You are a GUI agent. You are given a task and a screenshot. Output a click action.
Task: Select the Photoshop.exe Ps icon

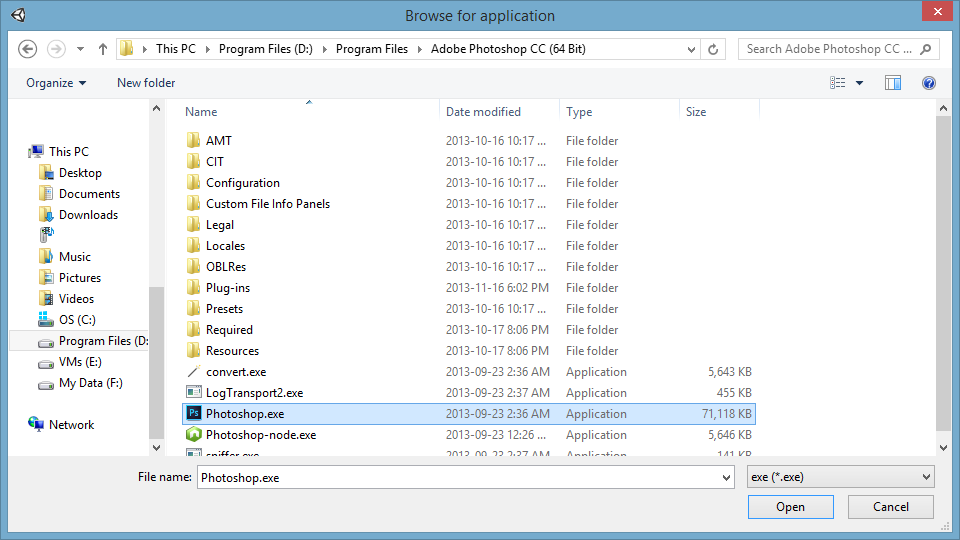click(193, 413)
